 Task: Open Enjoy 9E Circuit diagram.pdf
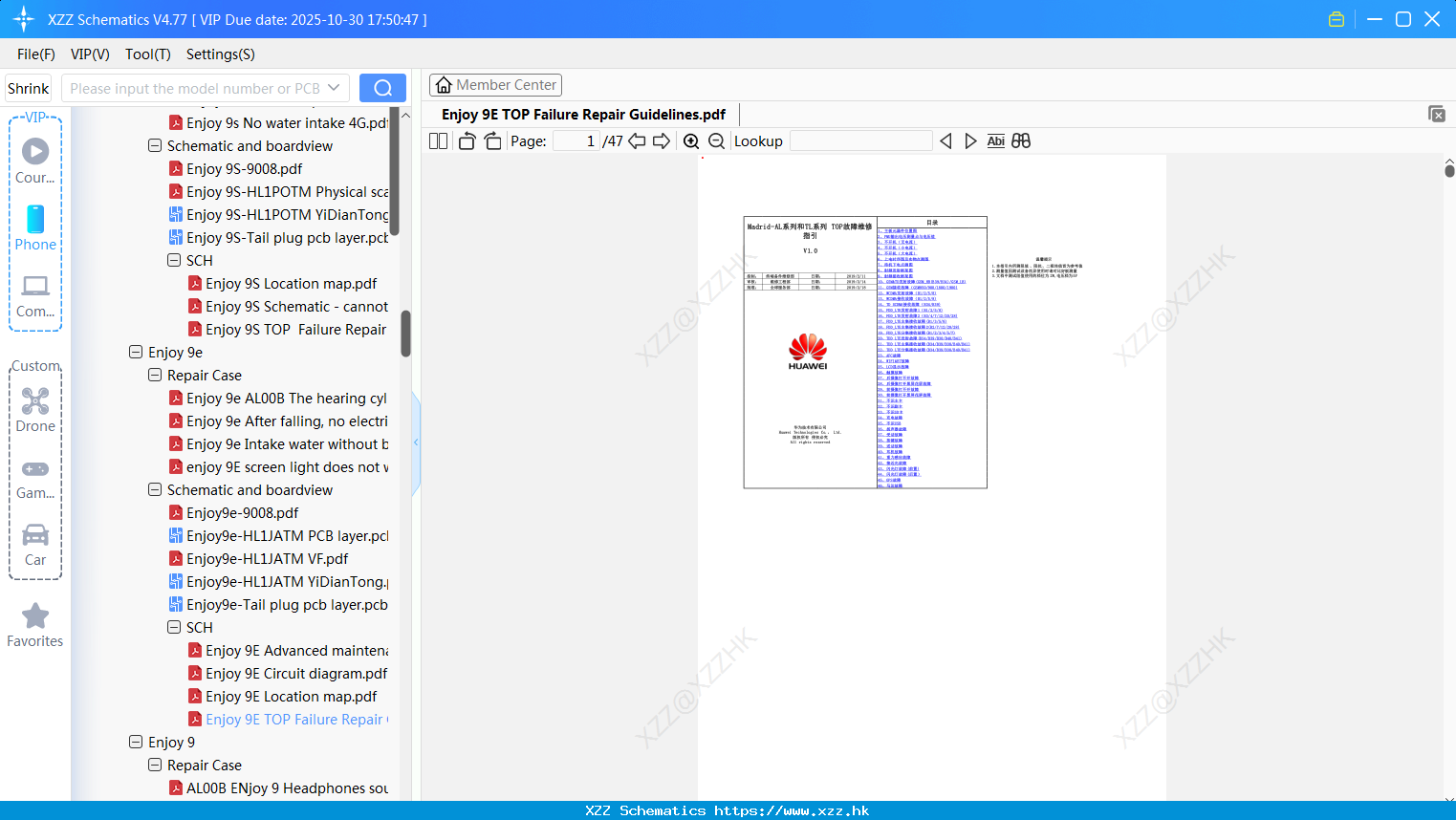(x=288, y=673)
